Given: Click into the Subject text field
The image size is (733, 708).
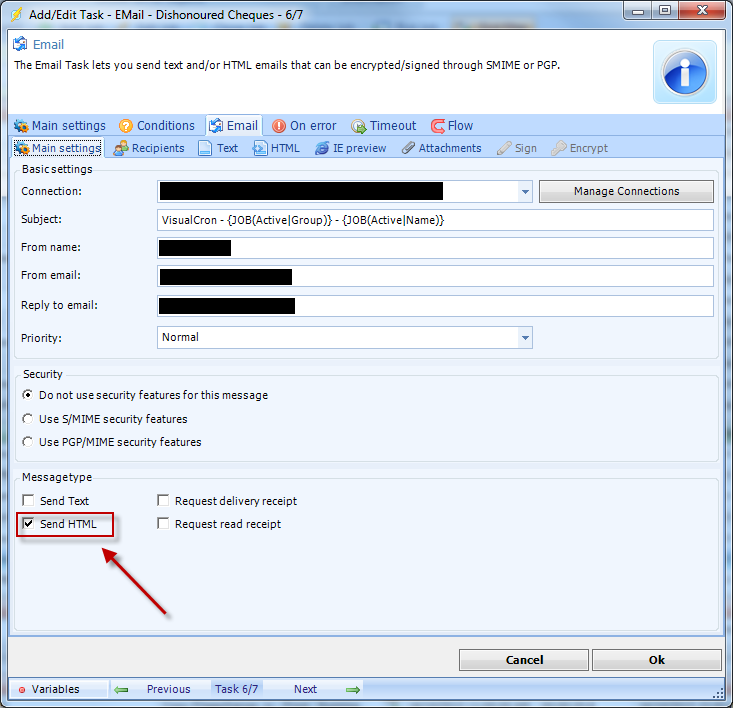Looking at the screenshot, I should pyautogui.click(x=435, y=220).
